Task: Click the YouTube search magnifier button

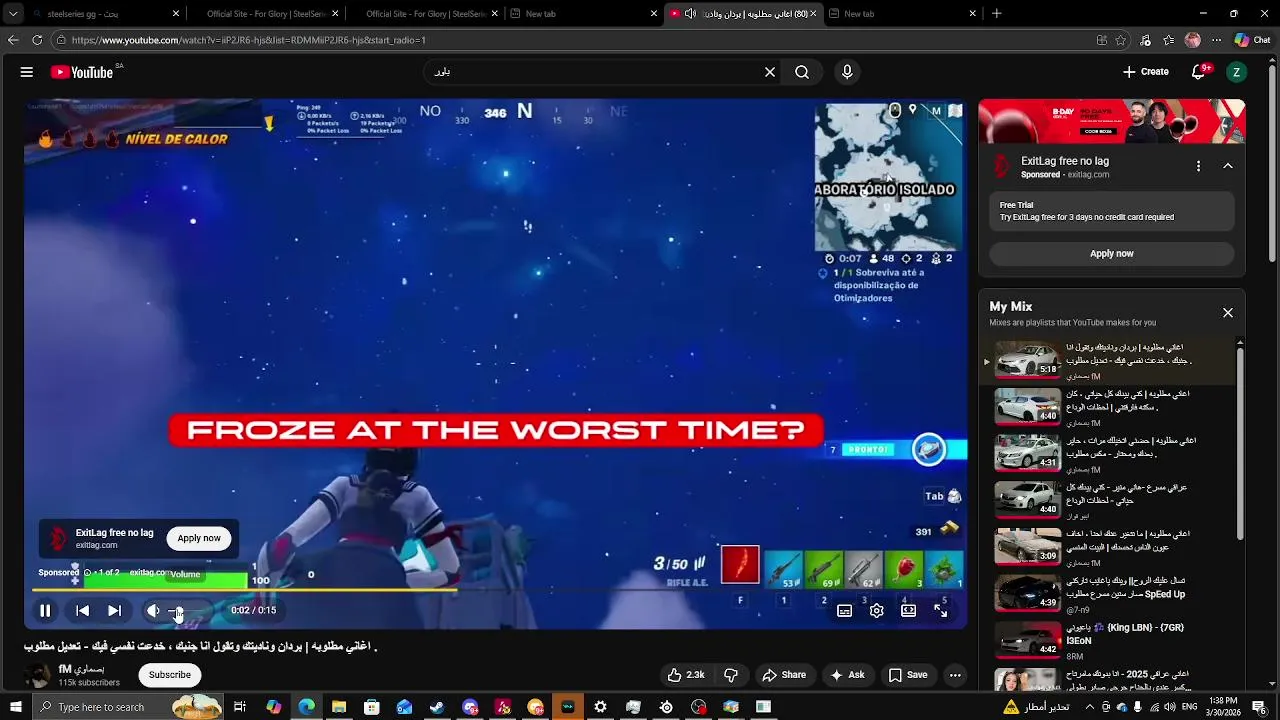Action: click(802, 72)
